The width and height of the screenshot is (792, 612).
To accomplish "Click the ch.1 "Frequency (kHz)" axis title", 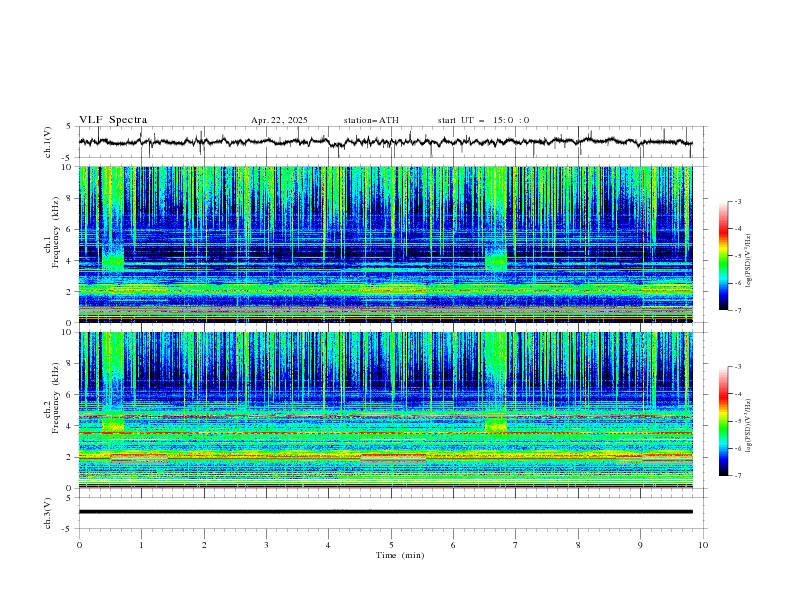I will [55, 232].
